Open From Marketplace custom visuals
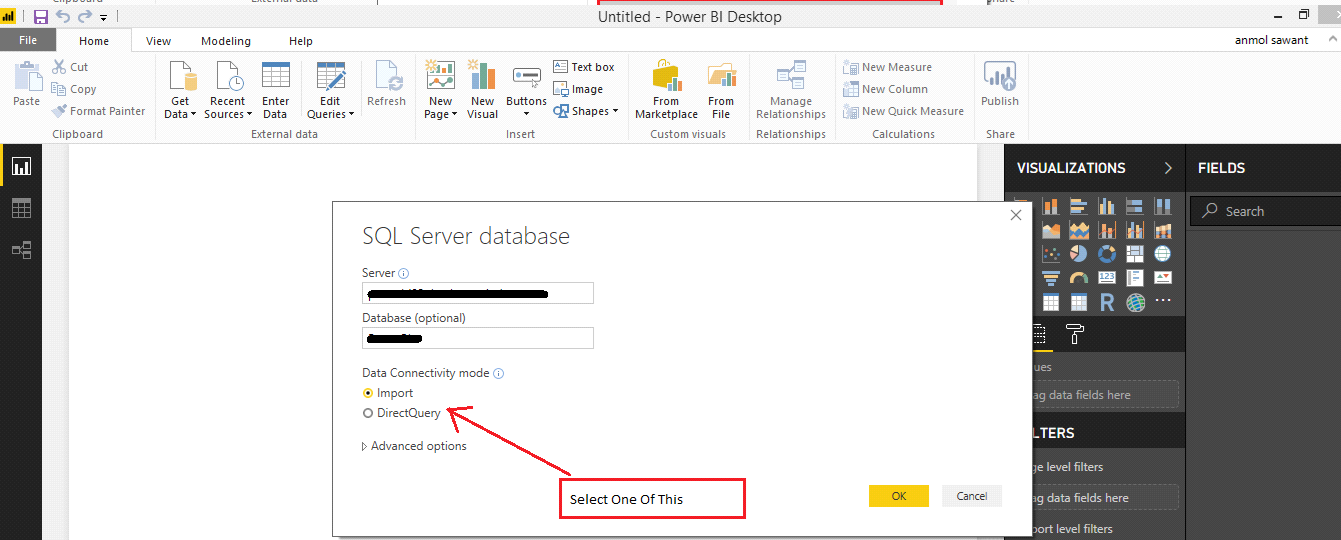This screenshot has height=540, width=1341. tap(666, 89)
